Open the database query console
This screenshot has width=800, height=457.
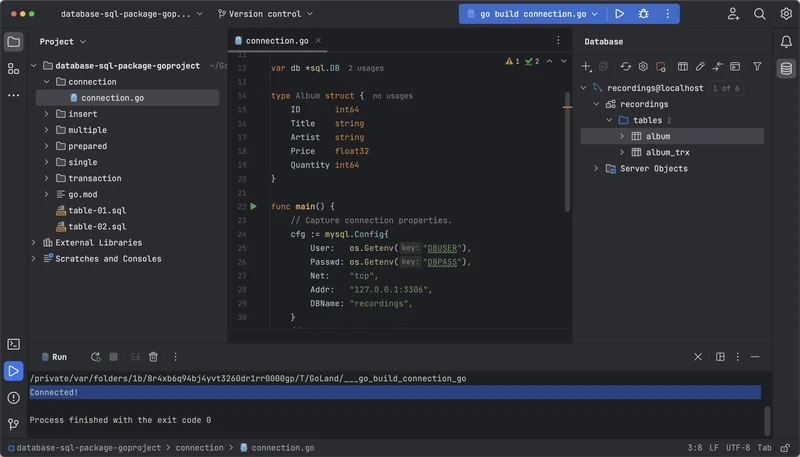734,67
